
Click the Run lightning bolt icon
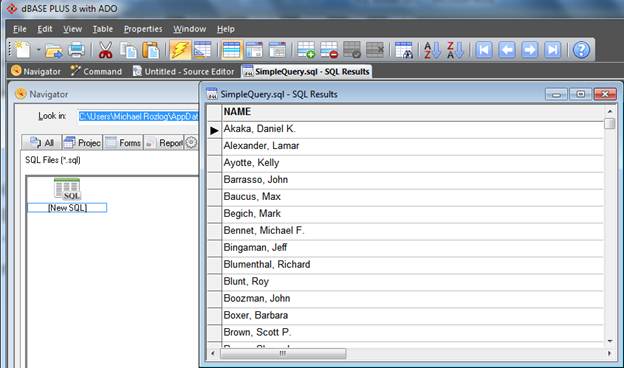click(x=180, y=50)
